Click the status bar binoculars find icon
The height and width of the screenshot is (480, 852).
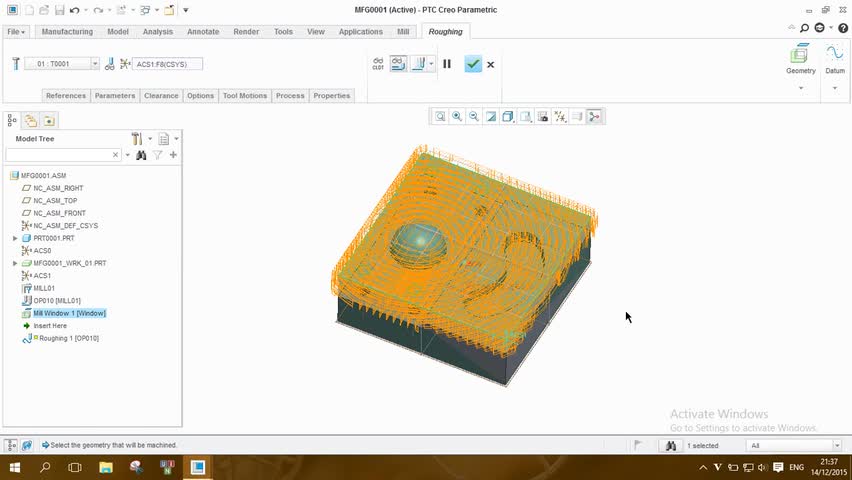click(x=671, y=446)
